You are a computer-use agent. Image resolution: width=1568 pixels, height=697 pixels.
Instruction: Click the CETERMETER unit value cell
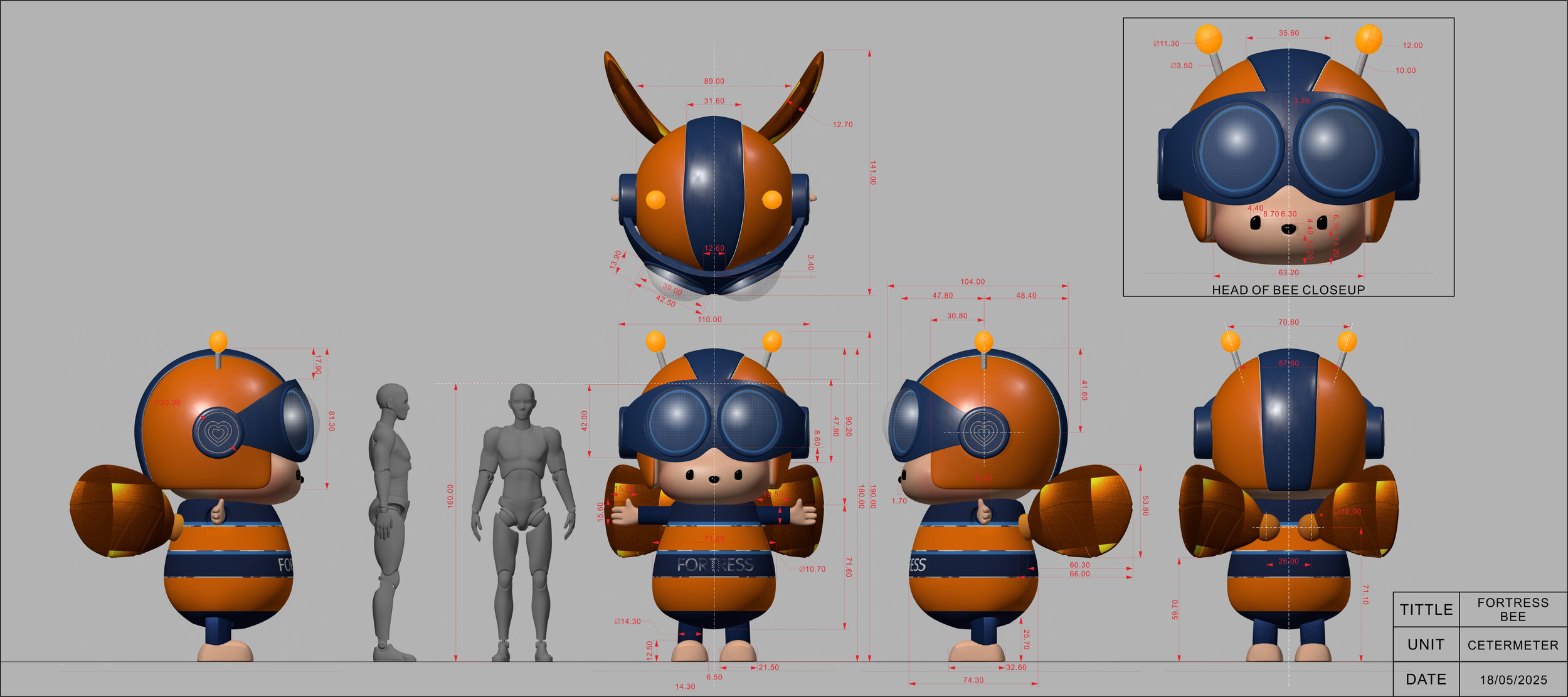[x=1512, y=645]
